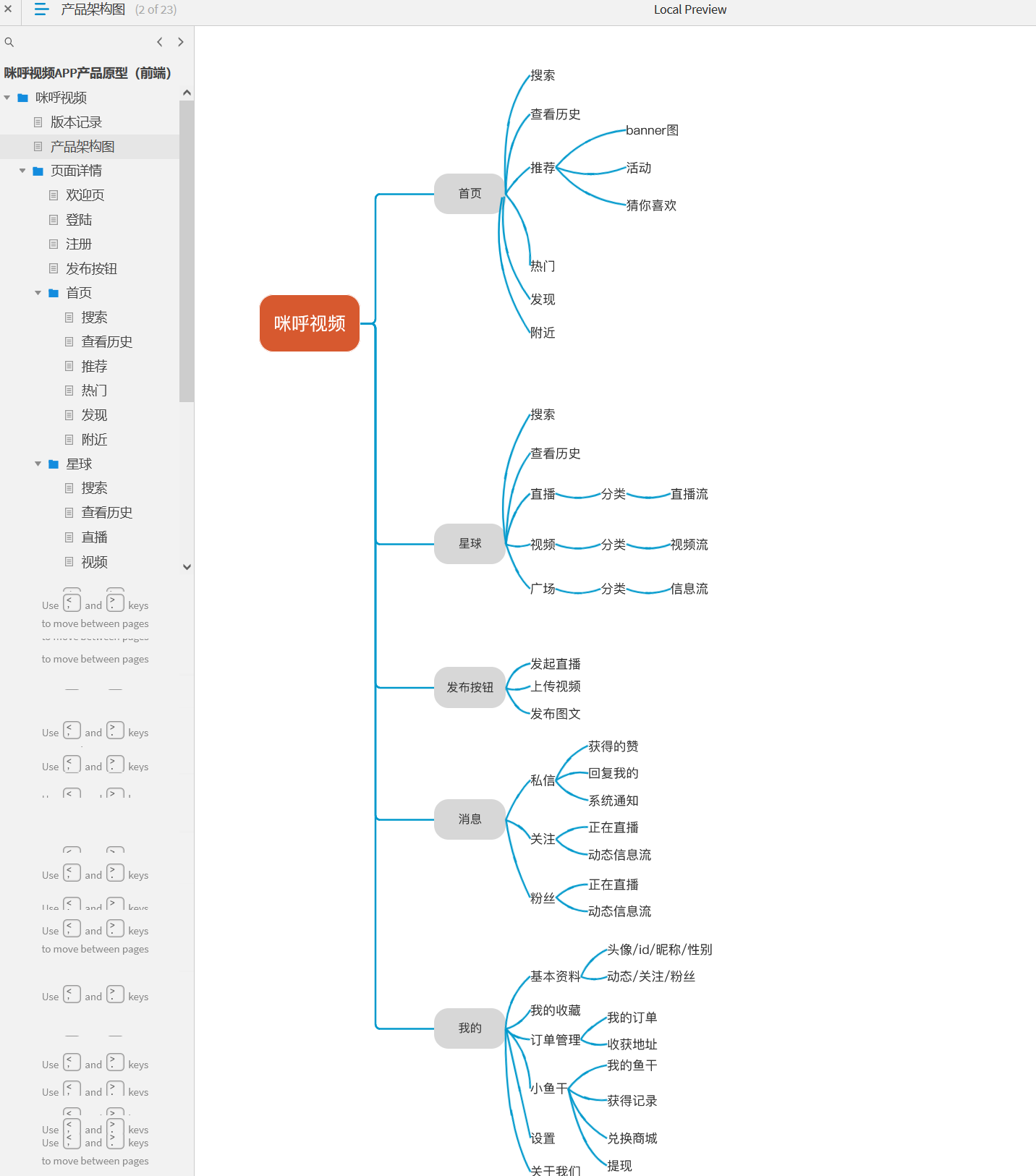Image resolution: width=1036 pixels, height=1176 pixels.
Task: Click the 星球 folder icon in tree
Action: pyautogui.click(x=54, y=464)
